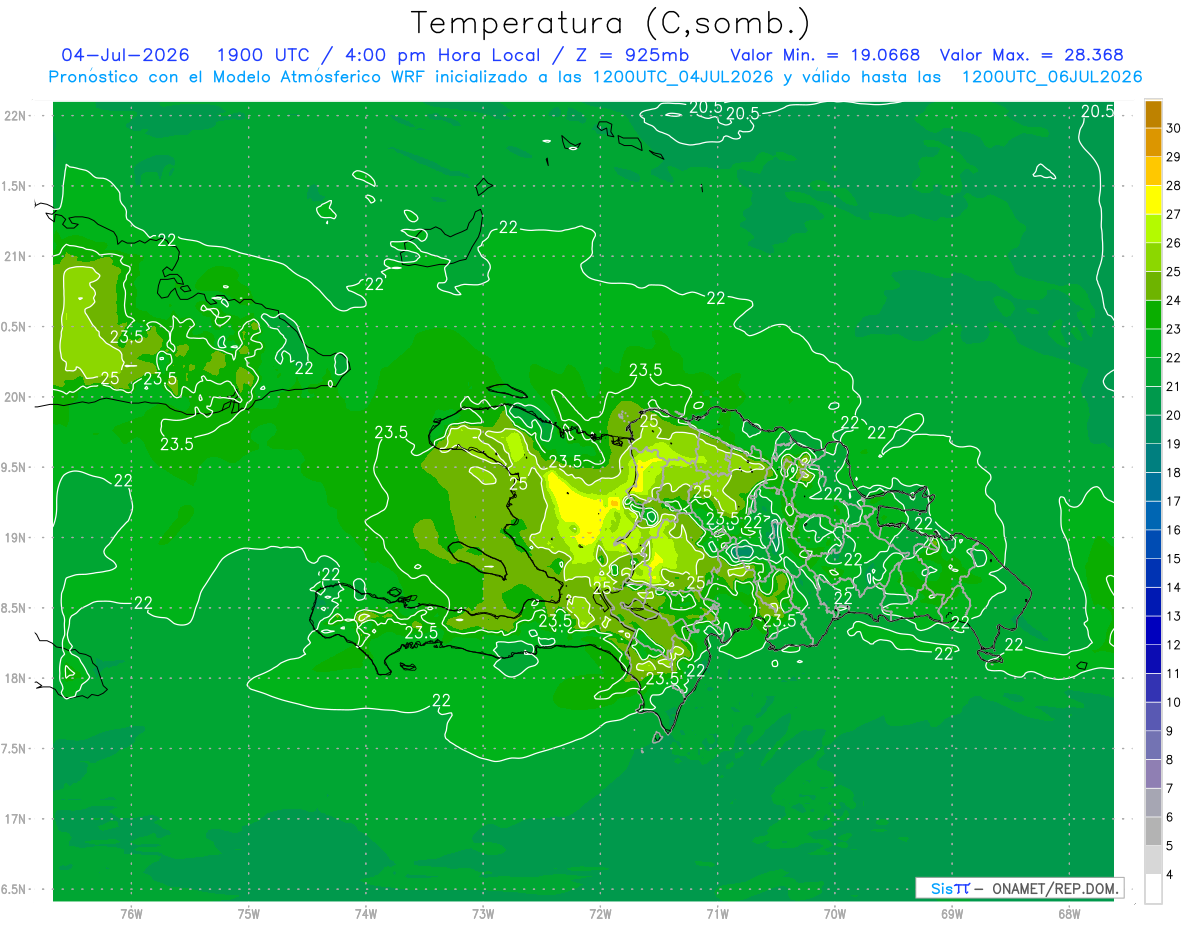
Task: Pick the dark blue swatch between 12 and 13
Action: [x=1153, y=631]
